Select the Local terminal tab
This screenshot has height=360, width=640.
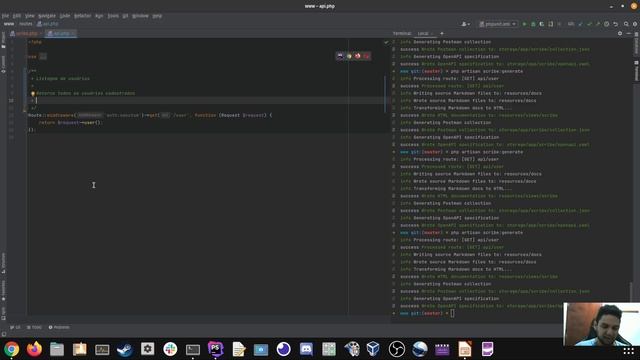click(423, 33)
